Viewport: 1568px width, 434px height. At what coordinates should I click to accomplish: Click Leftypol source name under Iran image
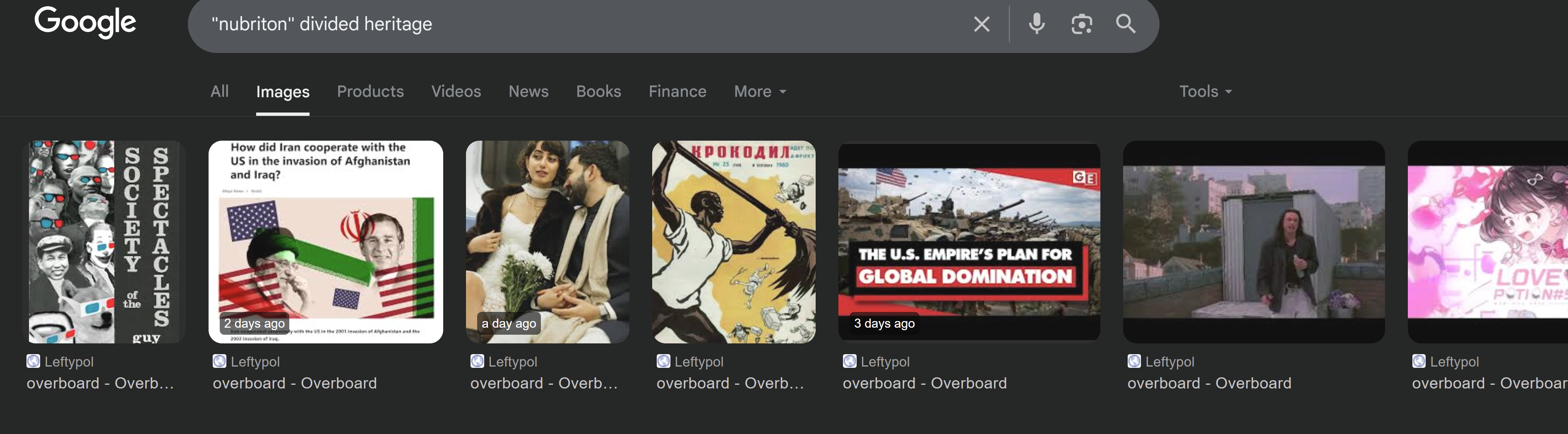(x=256, y=362)
